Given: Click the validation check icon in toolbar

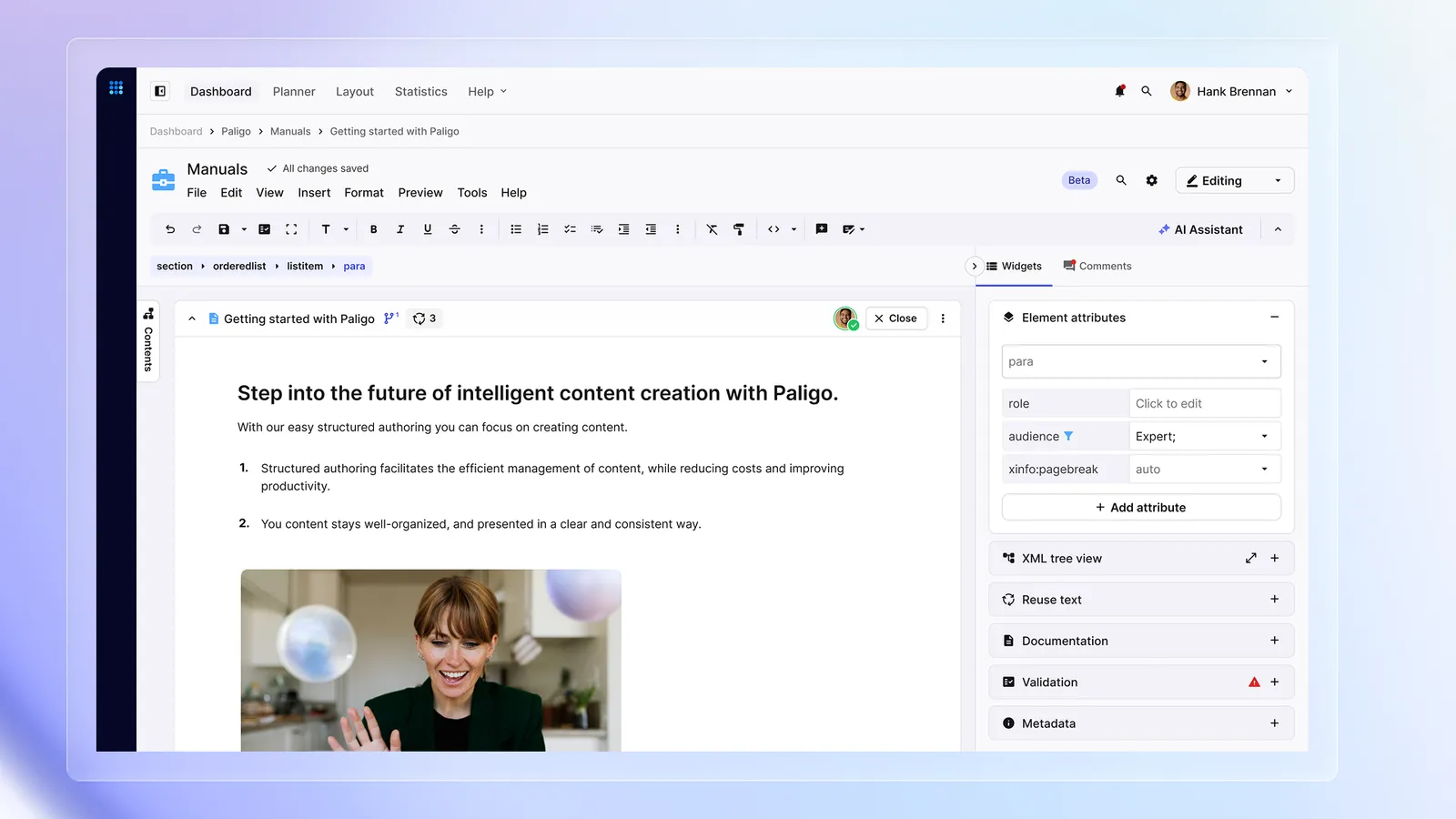Looking at the screenshot, I should (265, 229).
